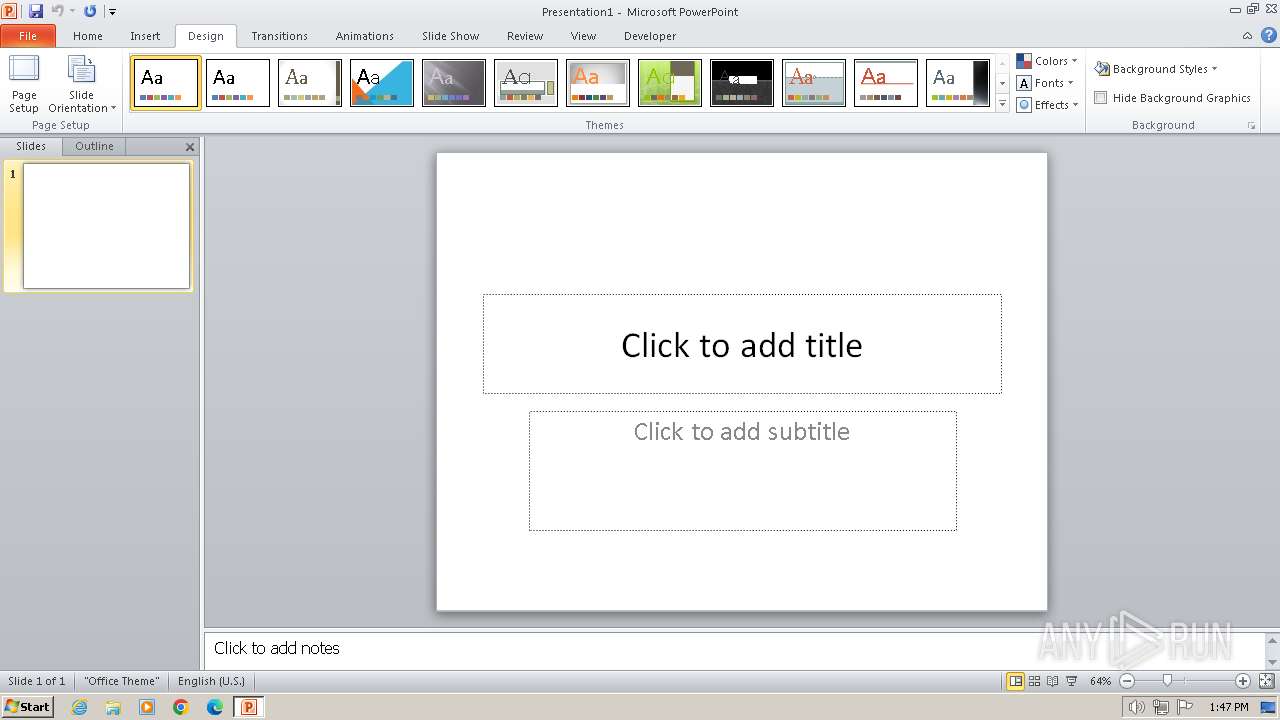Expand the full Themes gallery
This screenshot has height=720, width=1280.
click(x=1003, y=103)
